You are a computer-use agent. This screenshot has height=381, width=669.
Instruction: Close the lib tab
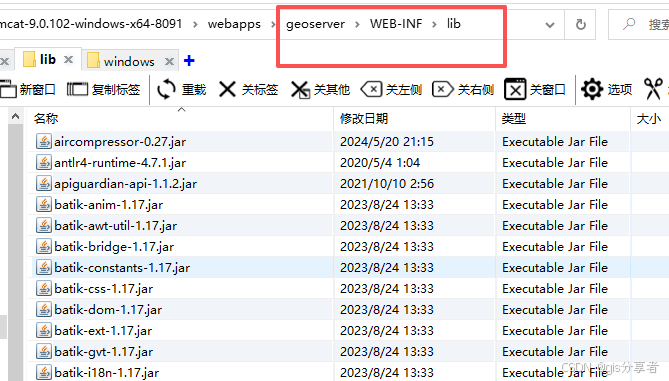tap(68, 60)
